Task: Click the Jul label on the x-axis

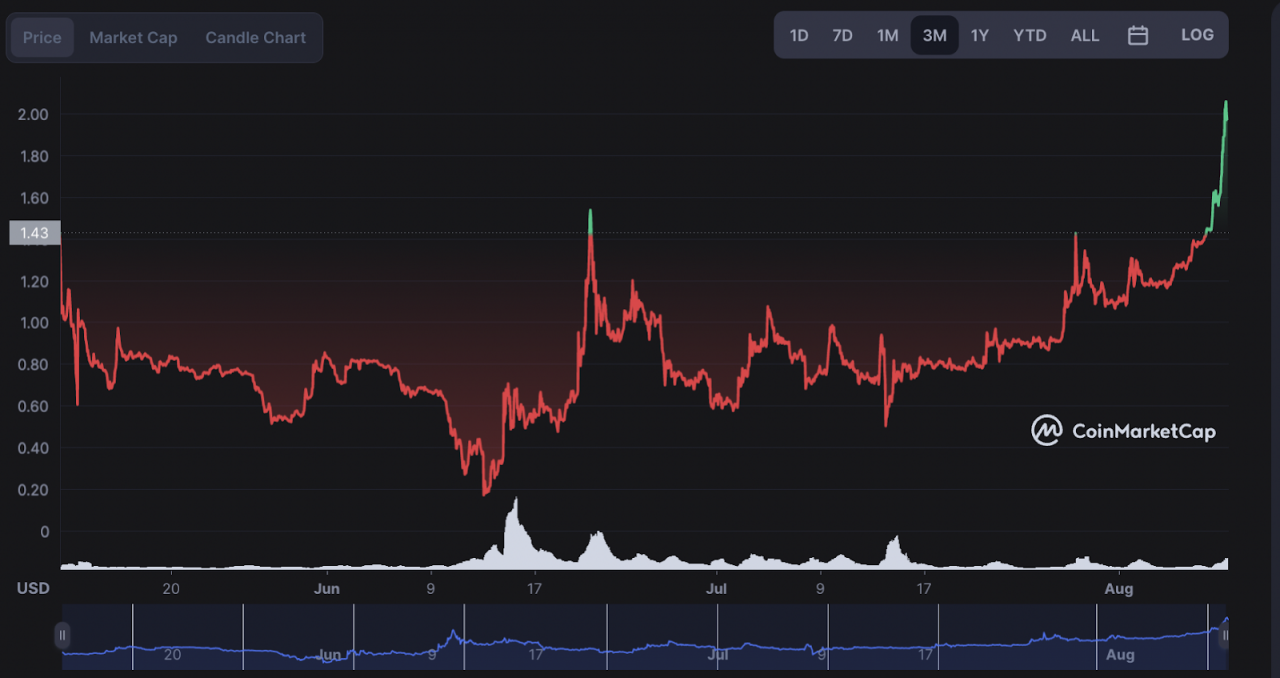Action: (x=717, y=588)
